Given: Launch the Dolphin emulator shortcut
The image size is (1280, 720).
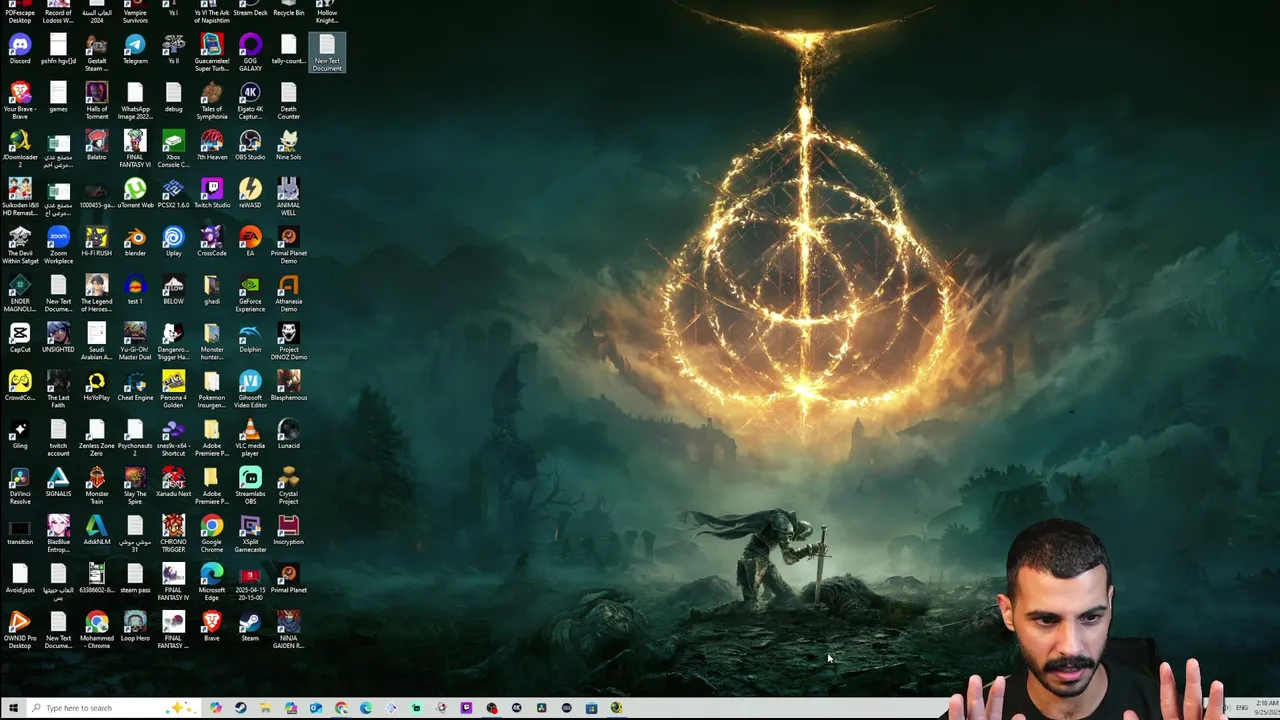Looking at the screenshot, I should click(250, 337).
